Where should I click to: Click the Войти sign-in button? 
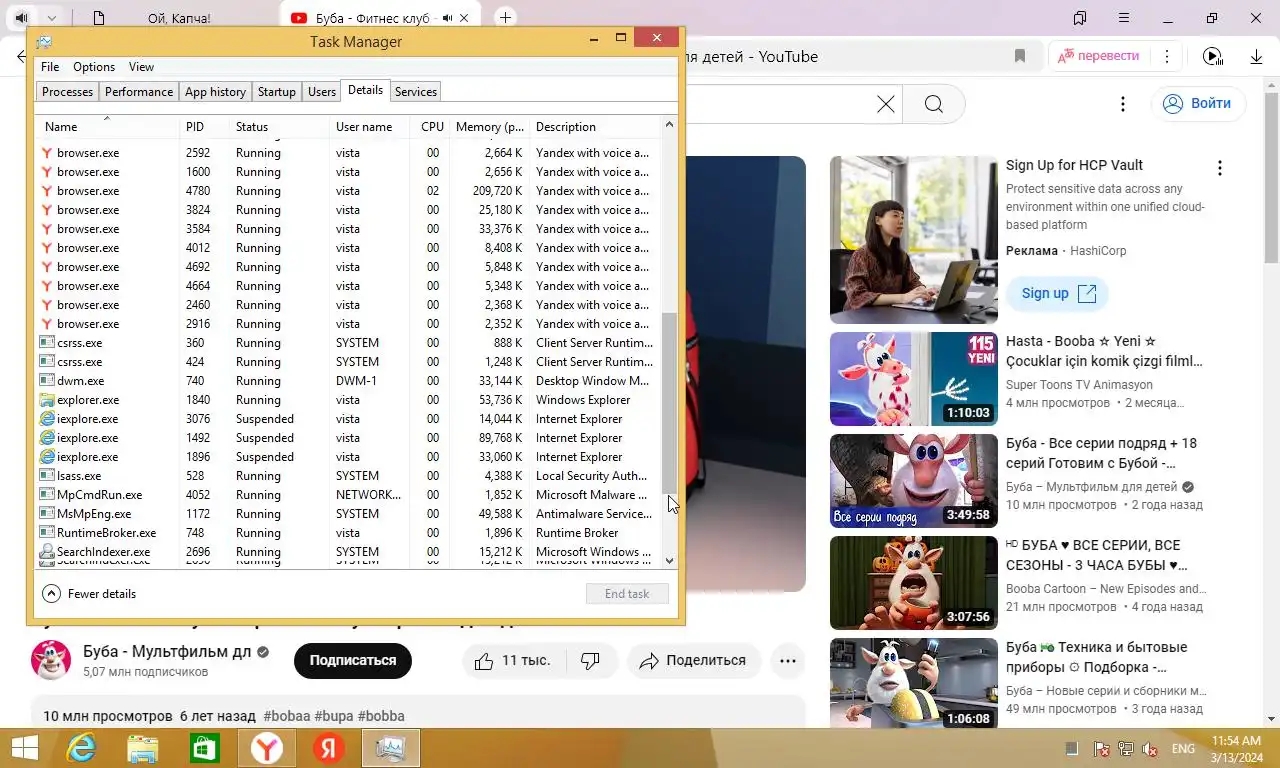tap(1197, 103)
